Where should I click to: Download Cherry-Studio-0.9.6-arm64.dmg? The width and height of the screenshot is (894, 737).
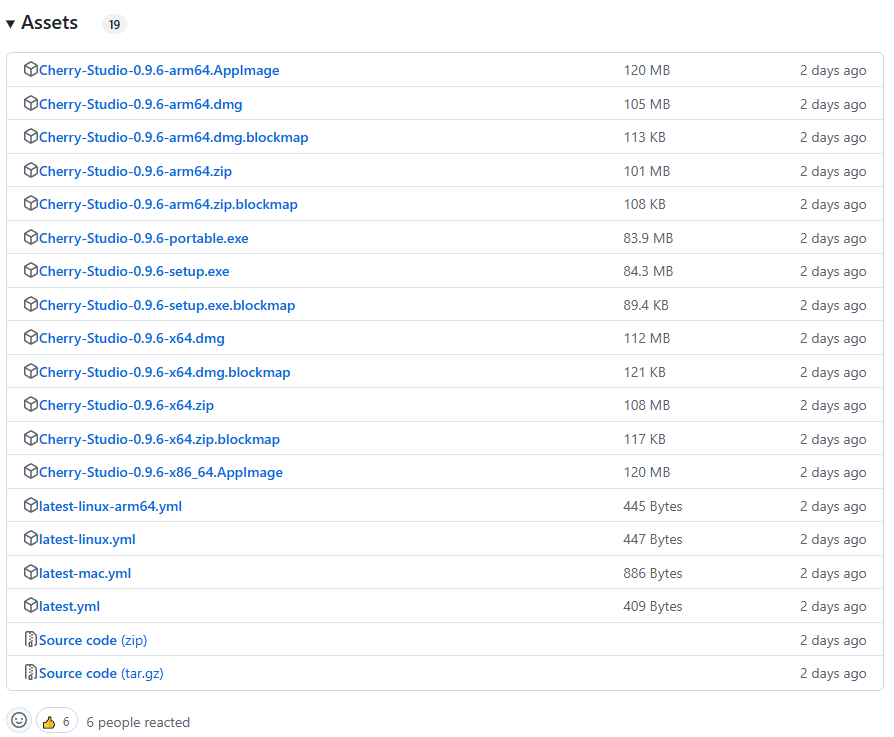tap(140, 104)
